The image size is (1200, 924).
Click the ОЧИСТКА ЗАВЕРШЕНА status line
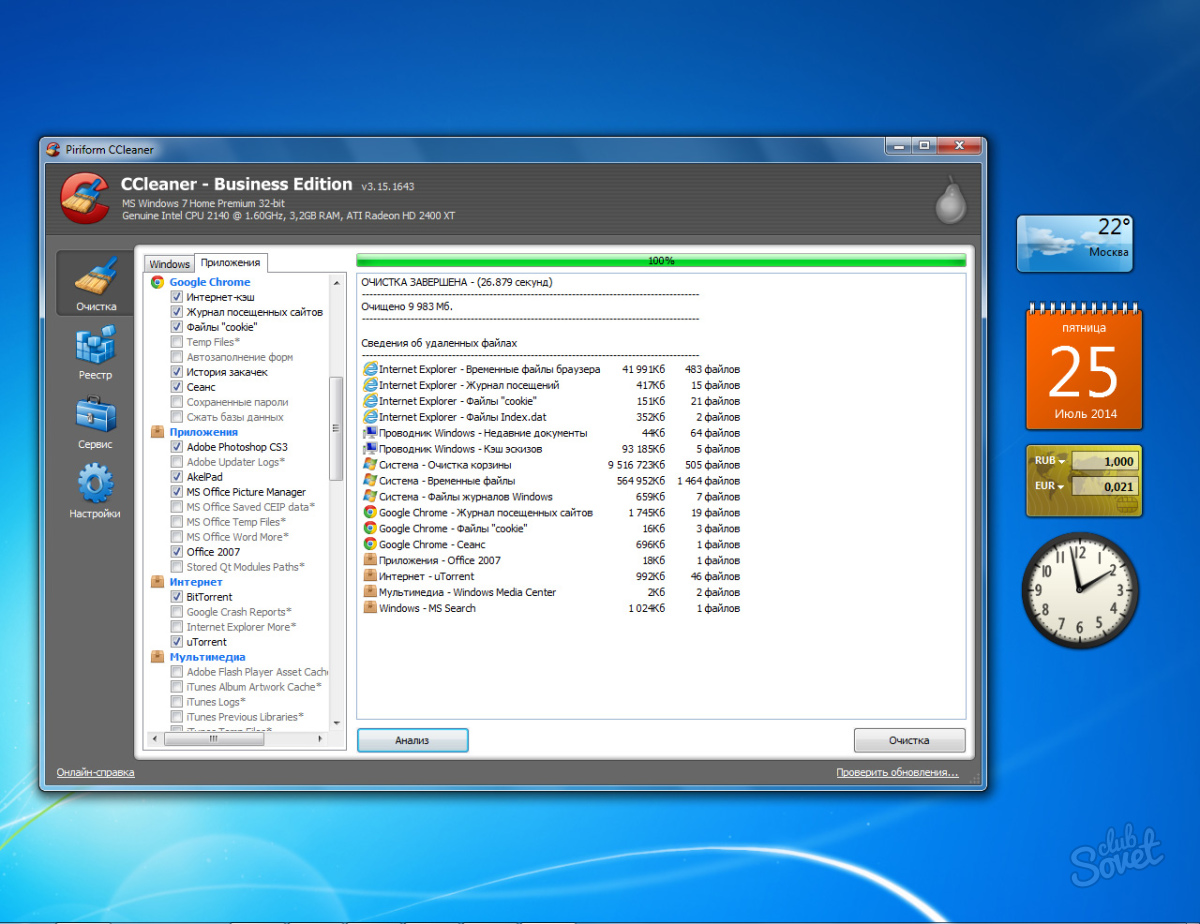457,282
